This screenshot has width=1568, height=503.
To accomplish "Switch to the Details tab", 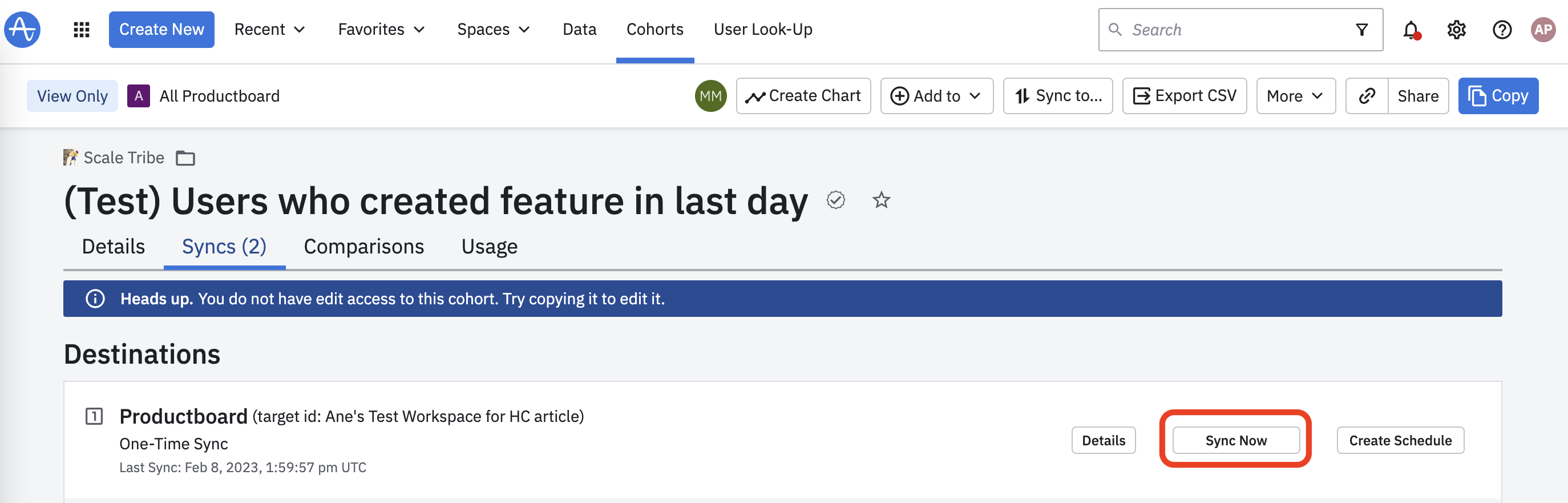I will coord(113,247).
